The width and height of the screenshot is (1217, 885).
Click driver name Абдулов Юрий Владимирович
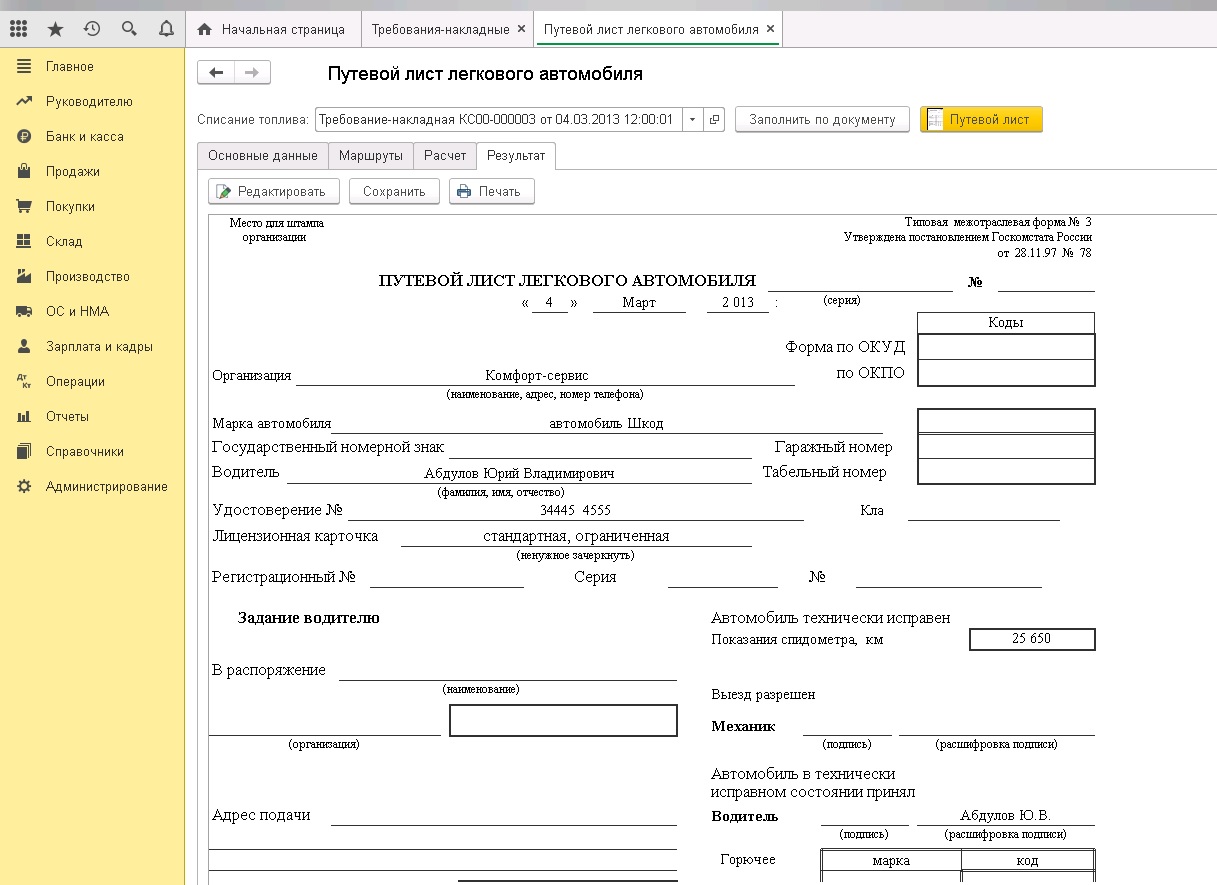pyautogui.click(x=519, y=474)
